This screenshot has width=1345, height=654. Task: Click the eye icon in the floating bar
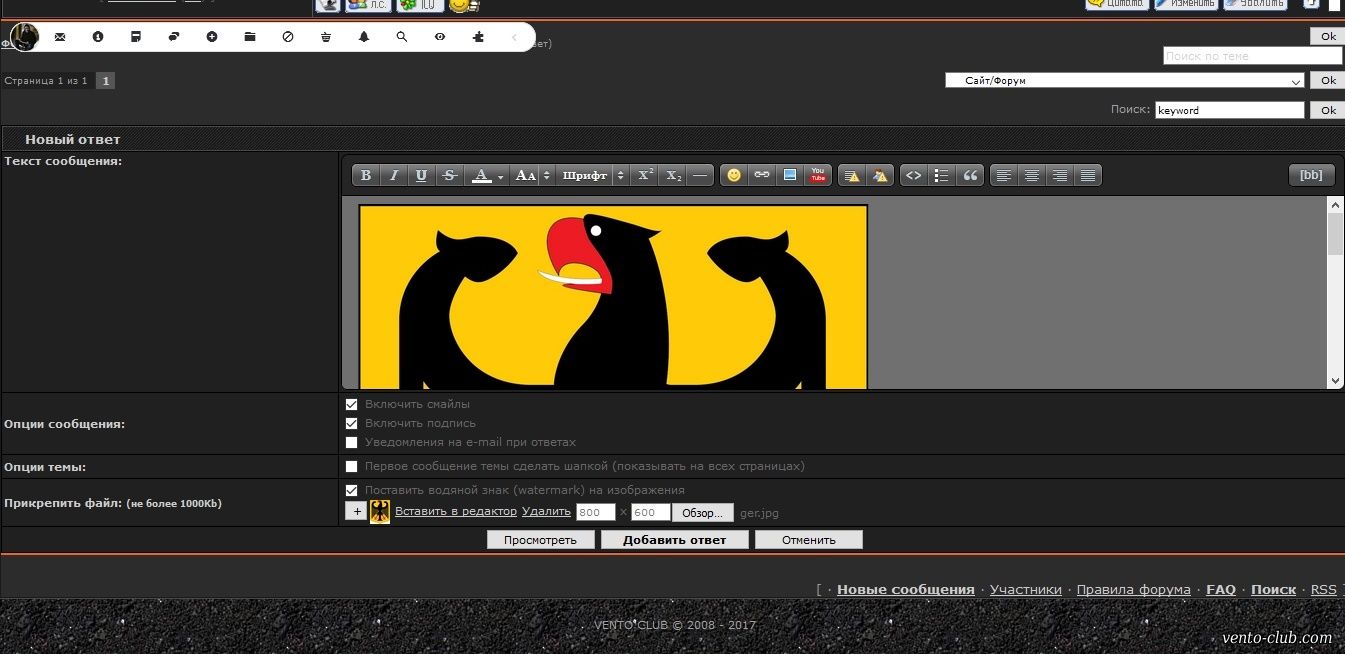pyautogui.click(x=440, y=37)
